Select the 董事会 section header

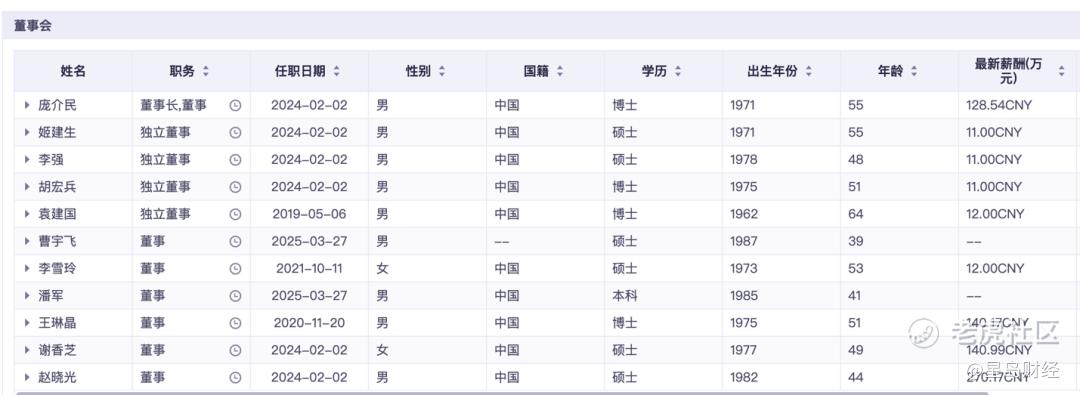click(x=32, y=26)
